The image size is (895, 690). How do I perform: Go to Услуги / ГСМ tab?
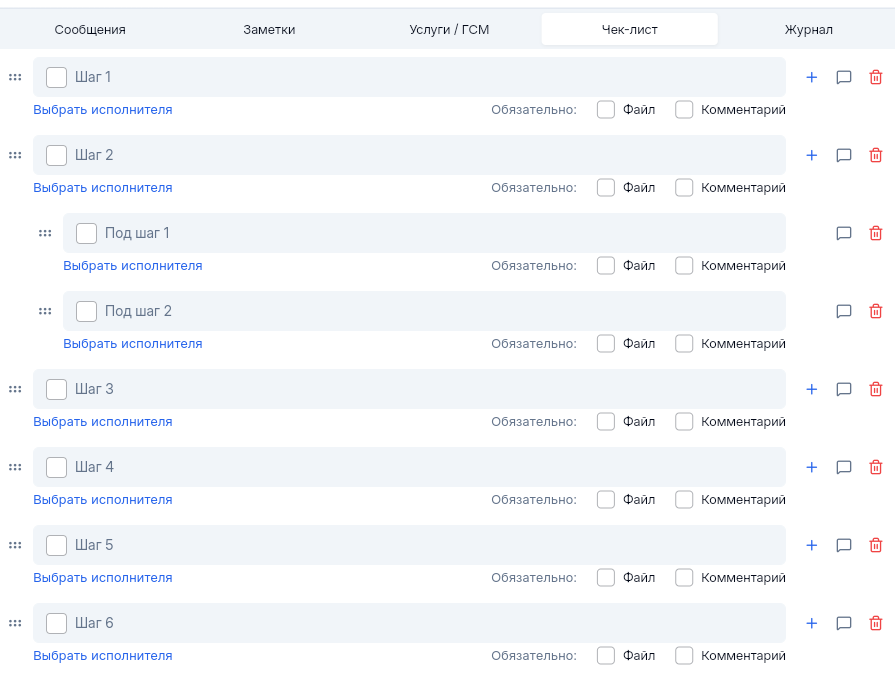pyautogui.click(x=449, y=30)
